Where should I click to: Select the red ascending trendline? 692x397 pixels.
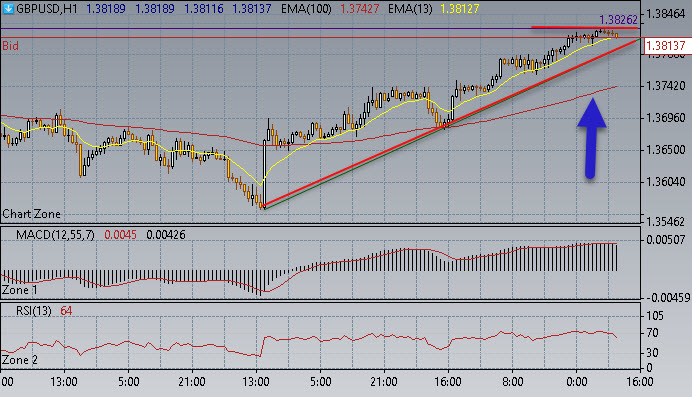tap(451, 122)
